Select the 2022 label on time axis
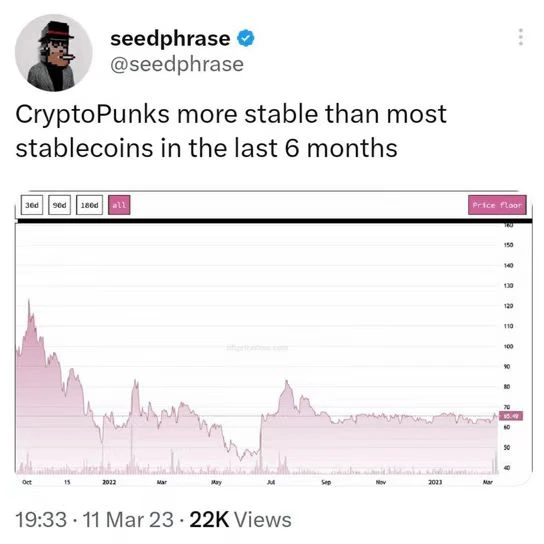 109,482
